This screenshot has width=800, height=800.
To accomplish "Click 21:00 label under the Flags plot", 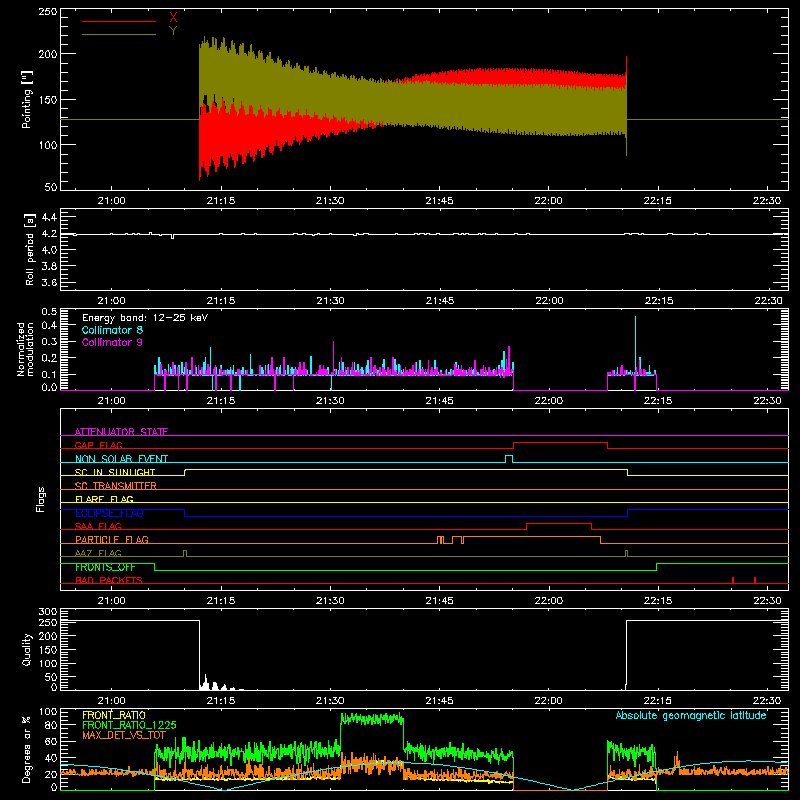I will pyautogui.click(x=111, y=601).
